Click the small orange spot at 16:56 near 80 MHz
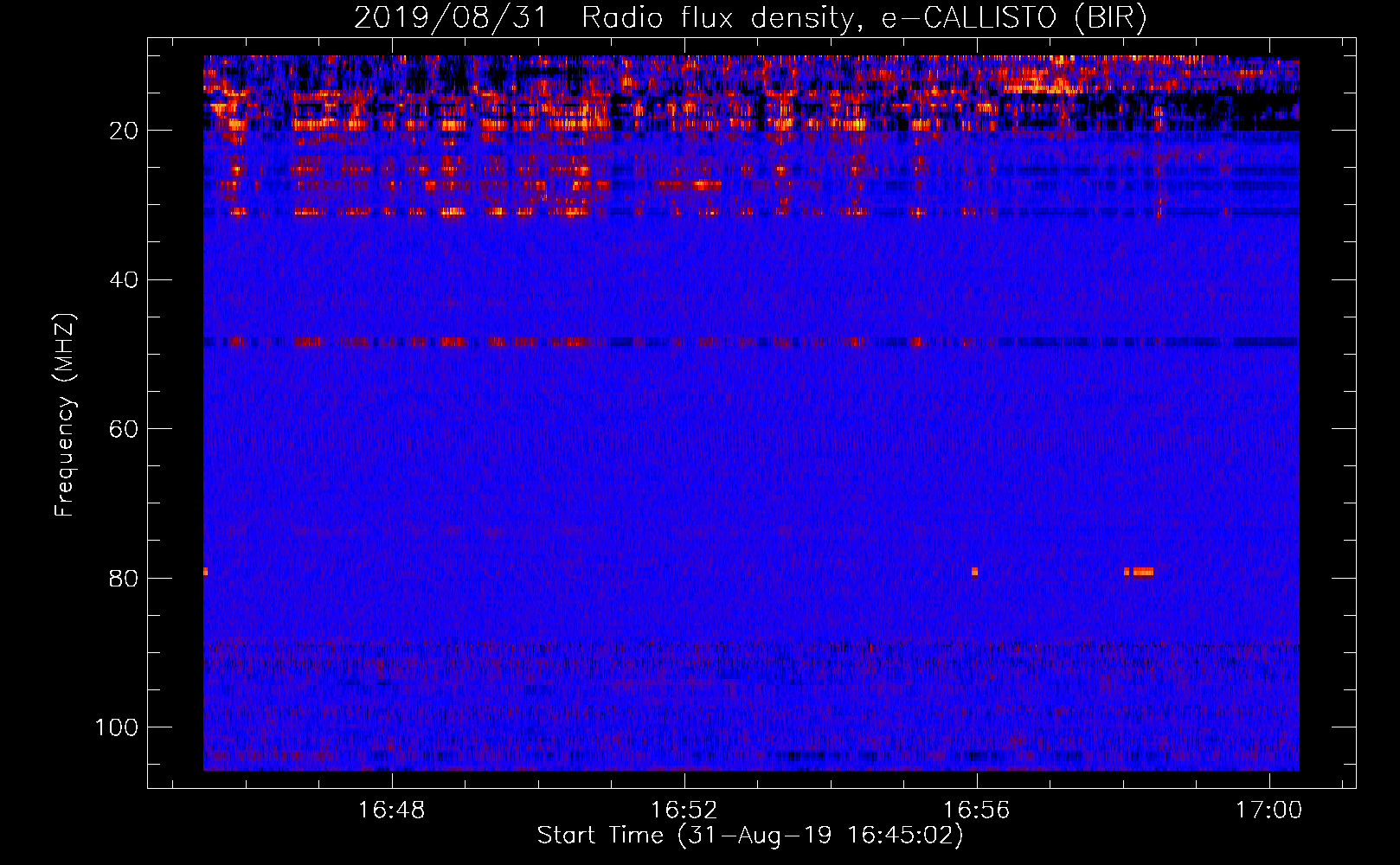 pos(975,572)
